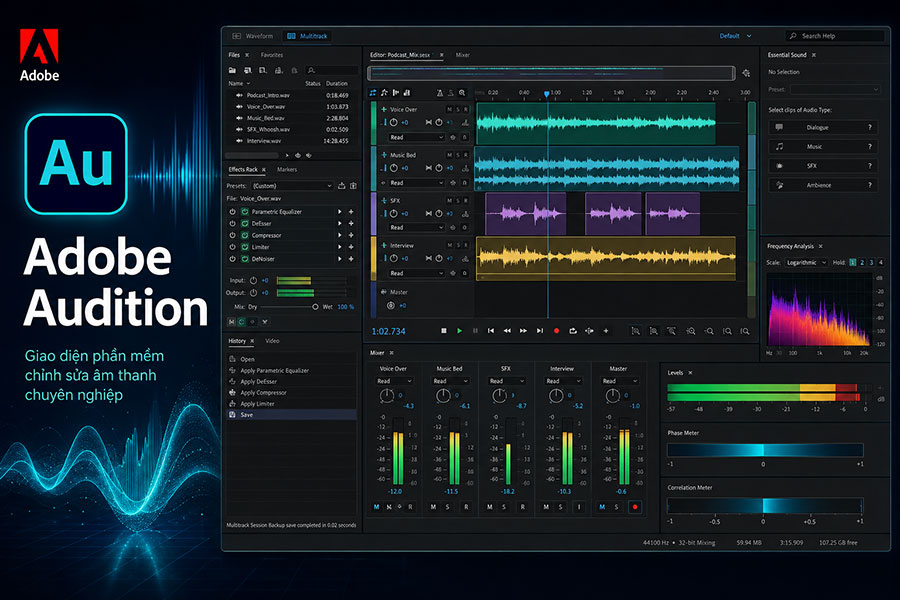Click the Zoom In time icon
Screen dimensions: 900x600
[x=690, y=331]
